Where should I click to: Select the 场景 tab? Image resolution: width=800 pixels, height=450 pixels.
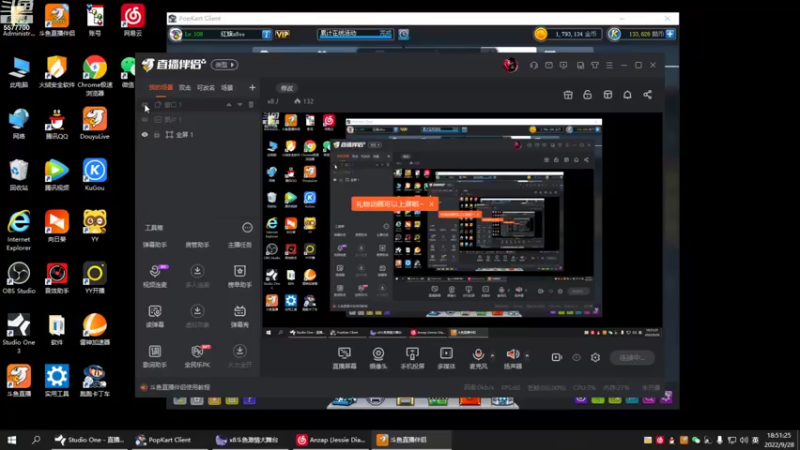point(227,88)
